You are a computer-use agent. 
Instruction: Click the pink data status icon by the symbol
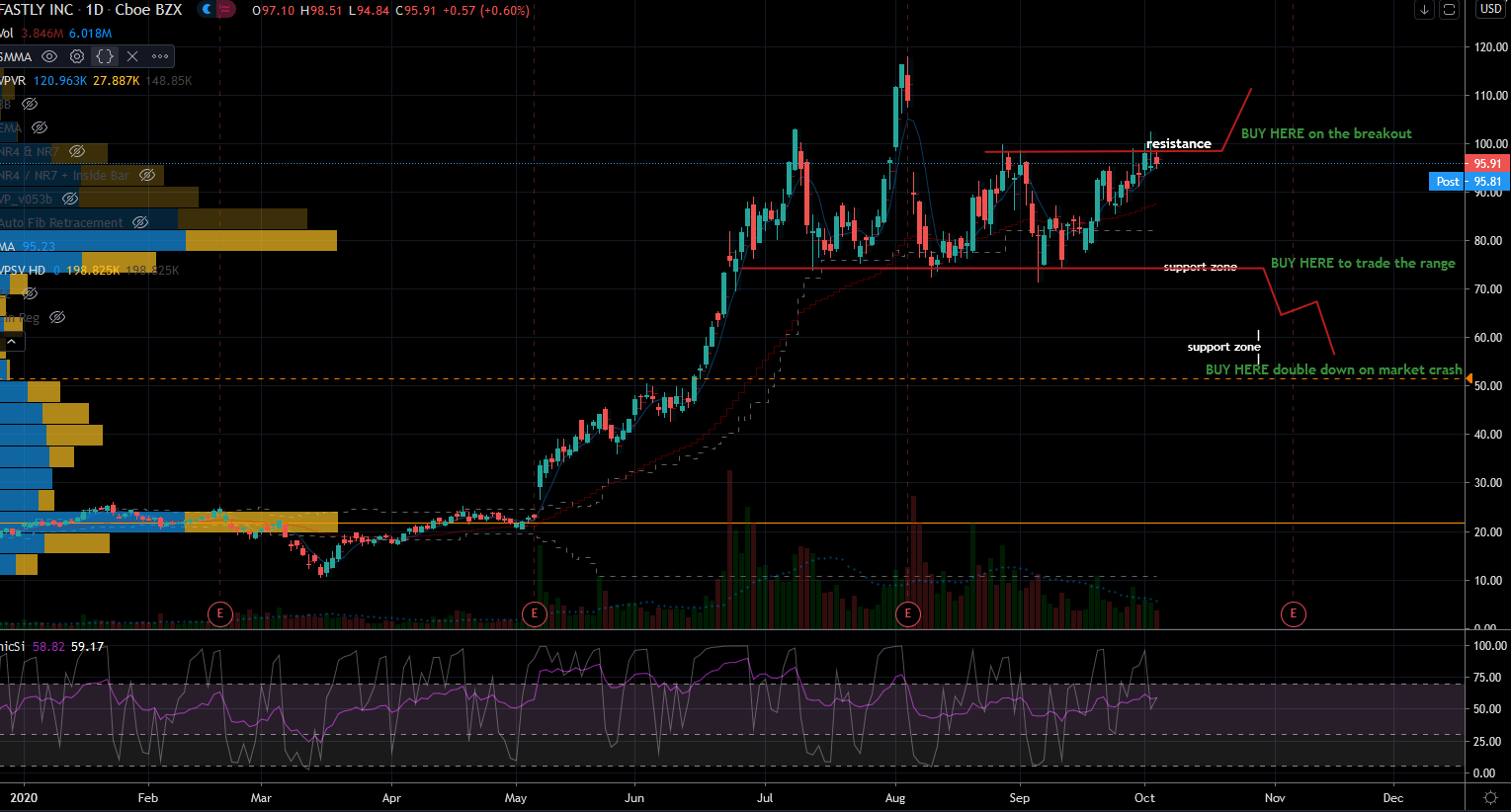[226, 10]
